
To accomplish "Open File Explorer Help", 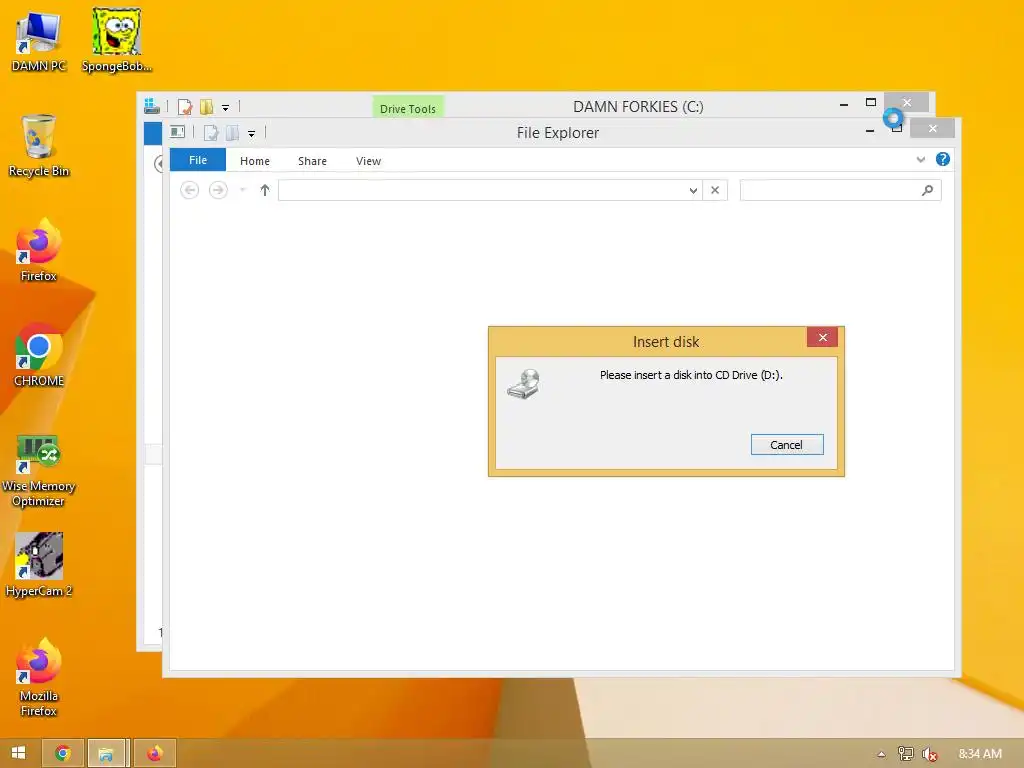I will [942, 159].
